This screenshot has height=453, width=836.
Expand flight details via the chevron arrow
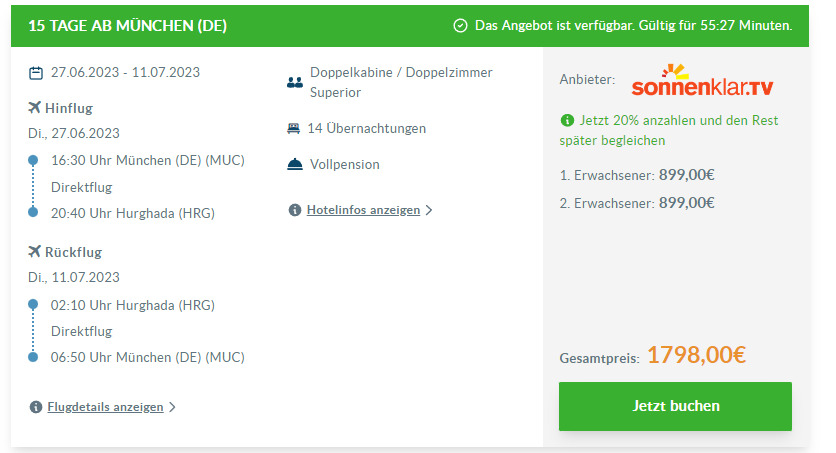[x=172, y=407]
